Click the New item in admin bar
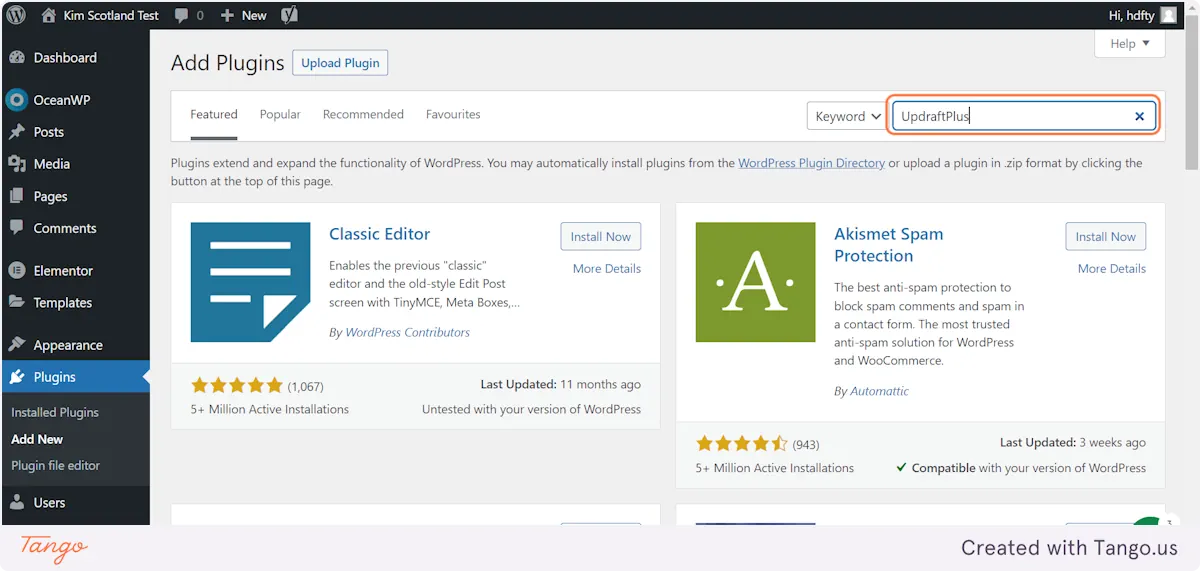Viewport: 1200px width, 571px height. click(x=243, y=15)
